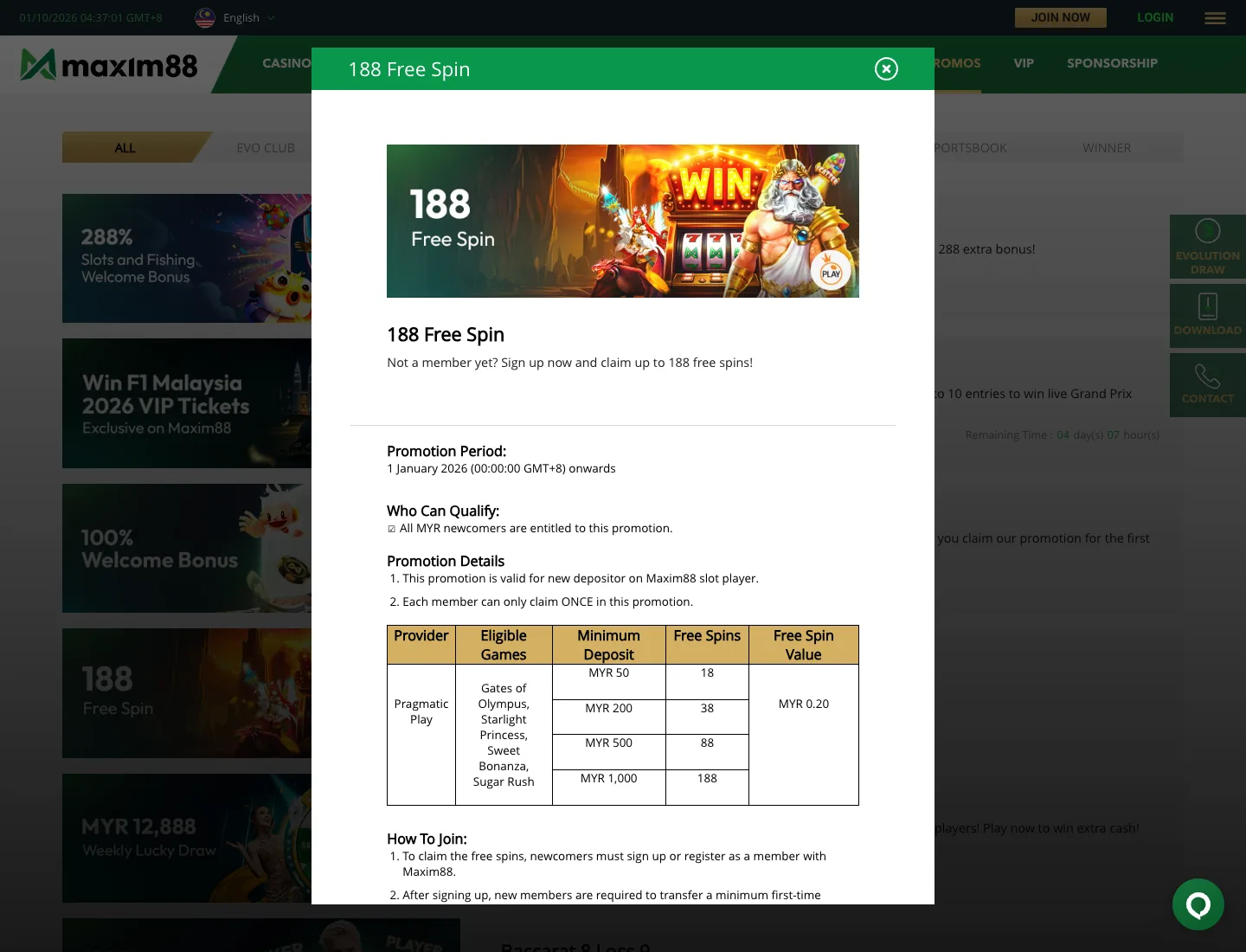Click the LOGIN link
Image resolution: width=1246 pixels, height=952 pixels.
click(x=1155, y=17)
